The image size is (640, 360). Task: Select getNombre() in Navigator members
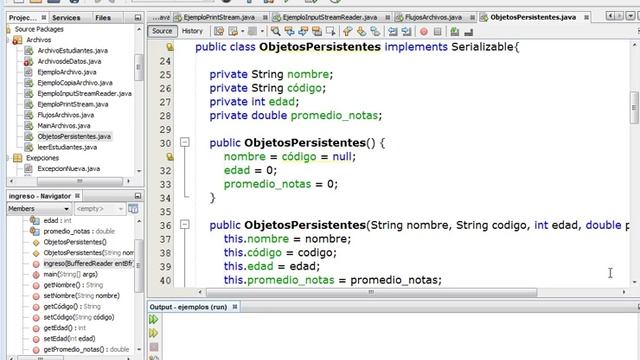(73, 285)
